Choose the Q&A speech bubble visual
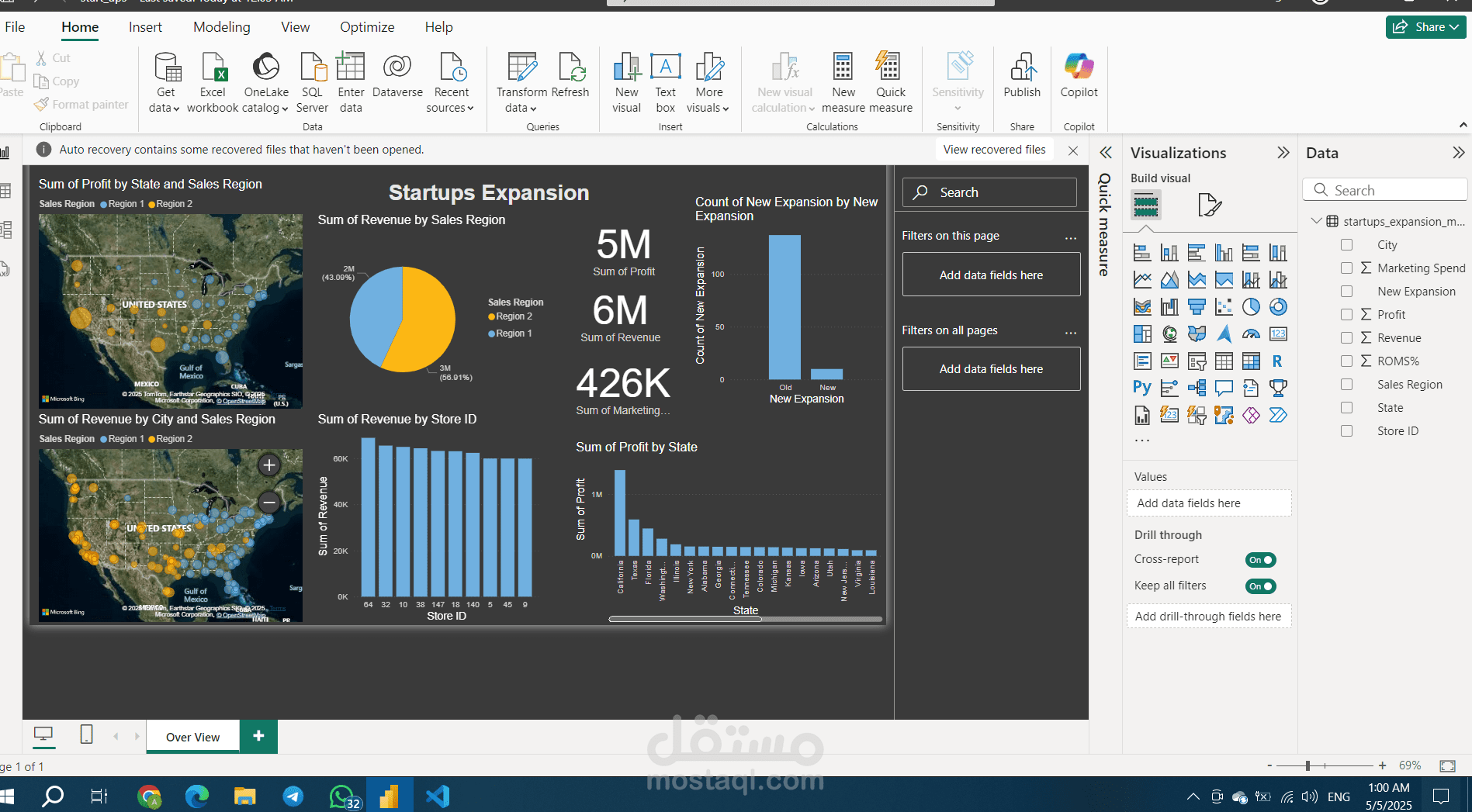 click(1224, 388)
